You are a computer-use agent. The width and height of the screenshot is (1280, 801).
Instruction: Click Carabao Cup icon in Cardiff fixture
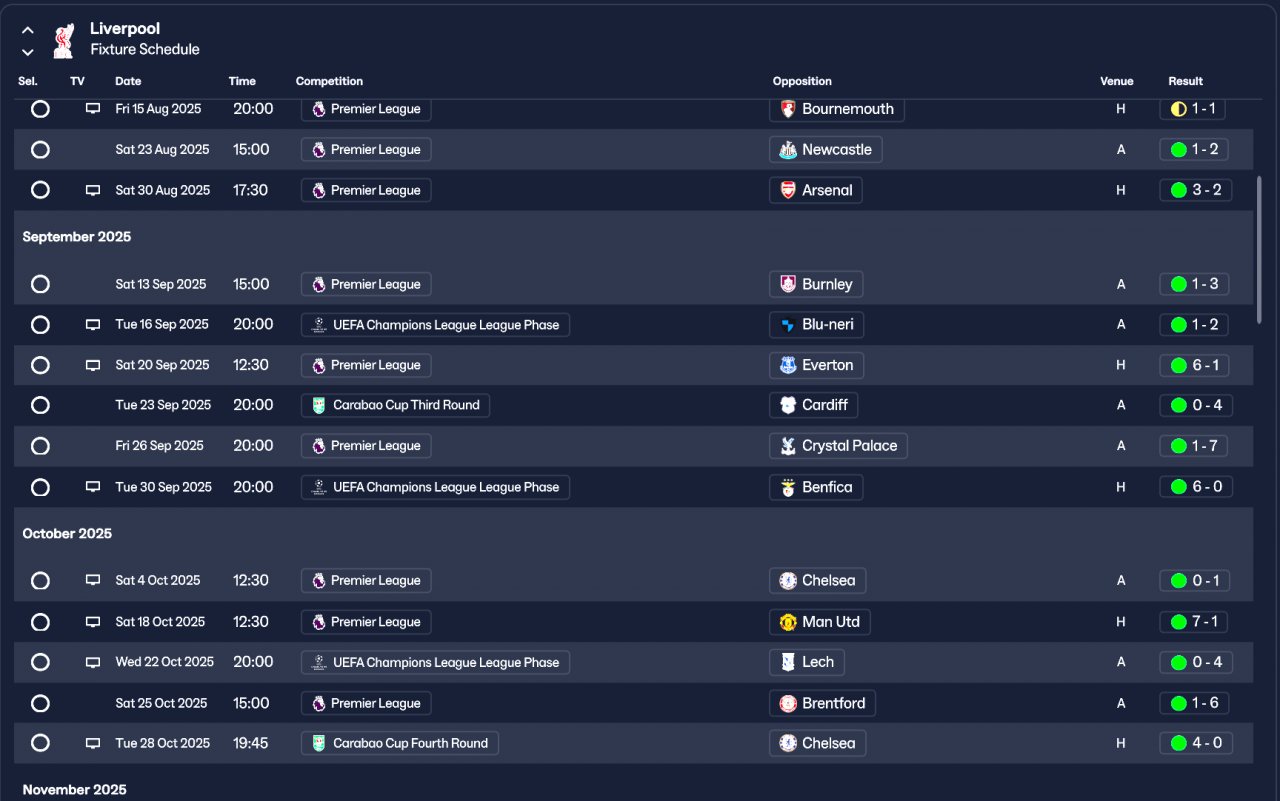[x=318, y=405]
